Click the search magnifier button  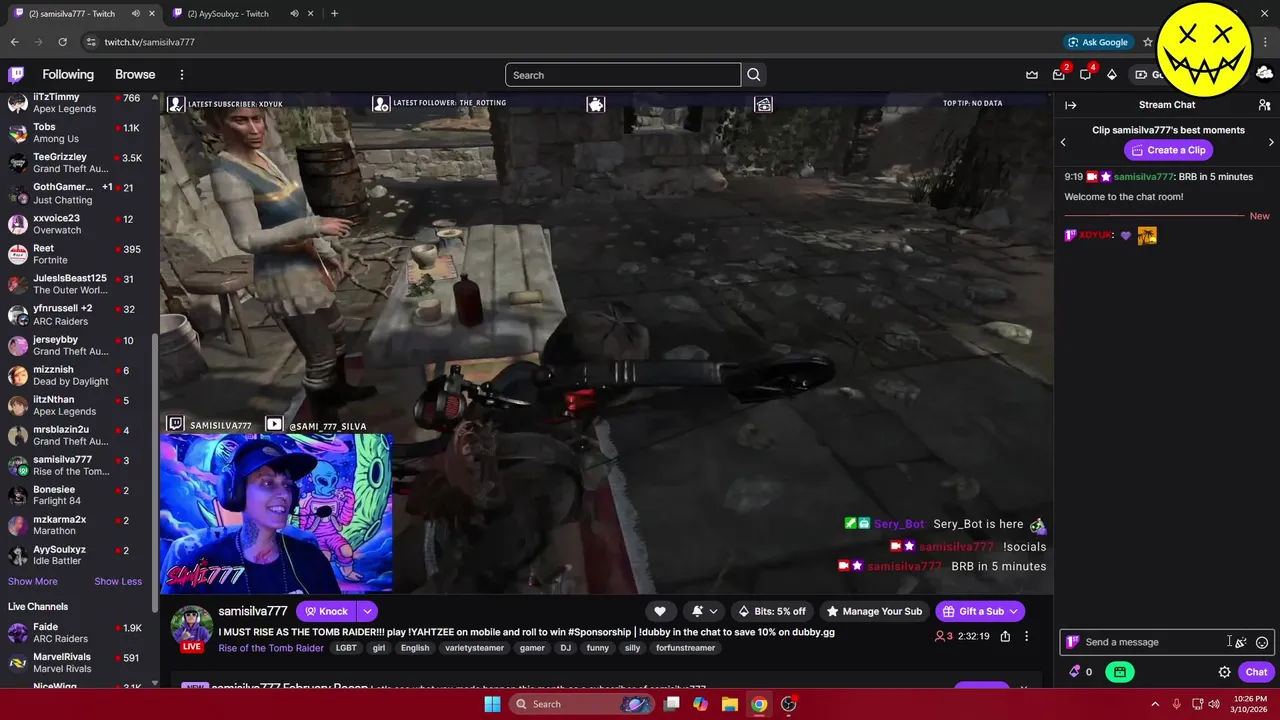[x=754, y=75]
